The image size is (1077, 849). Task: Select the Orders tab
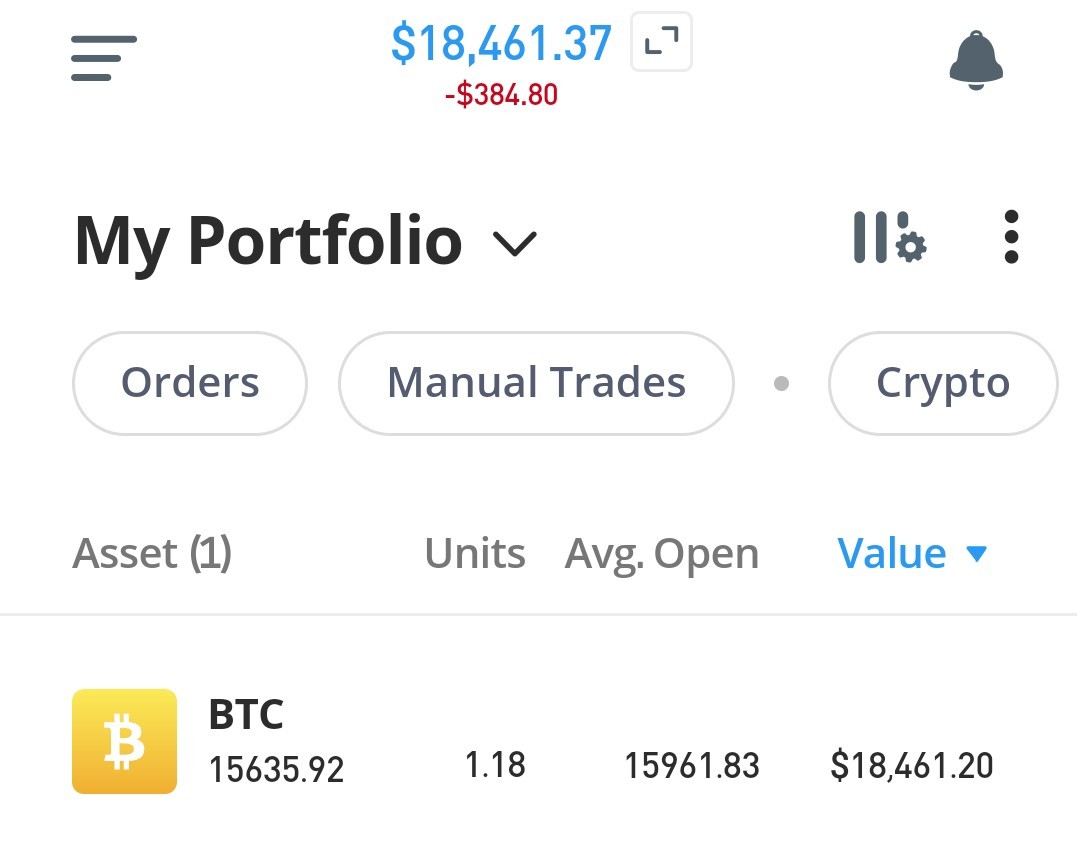coord(190,383)
